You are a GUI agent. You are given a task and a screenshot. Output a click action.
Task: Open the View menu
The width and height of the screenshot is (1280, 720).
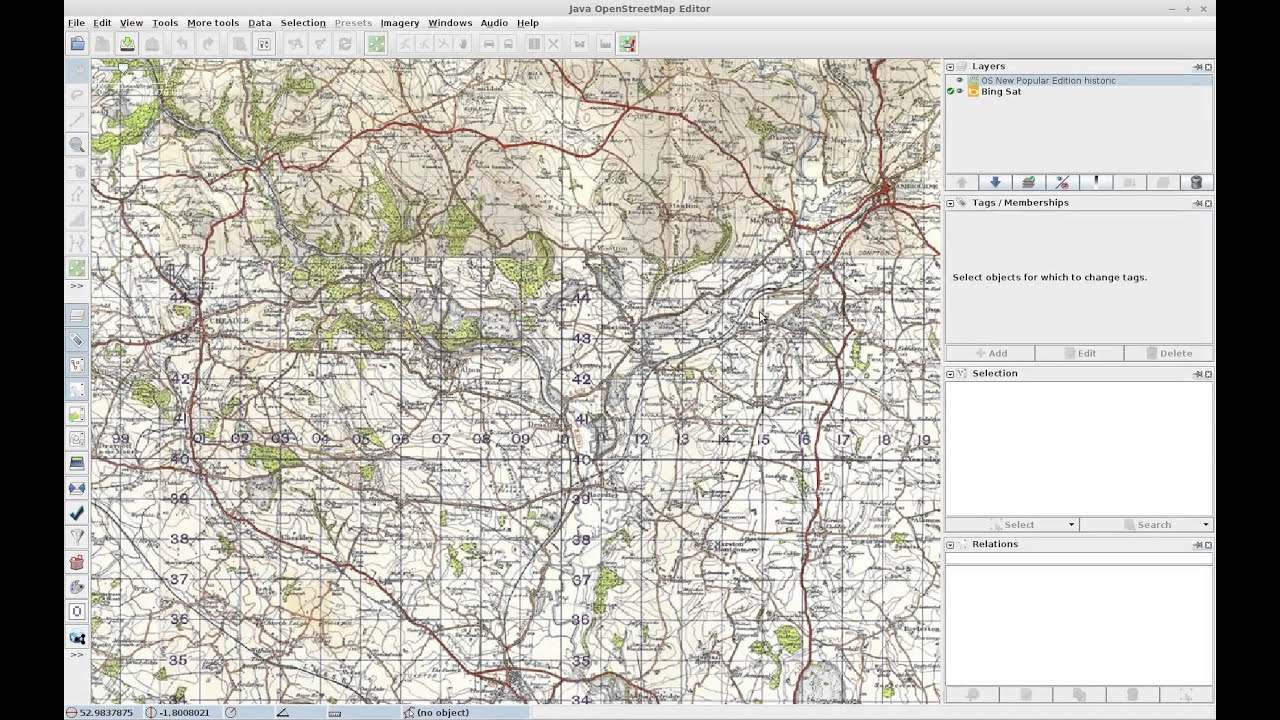(x=131, y=23)
